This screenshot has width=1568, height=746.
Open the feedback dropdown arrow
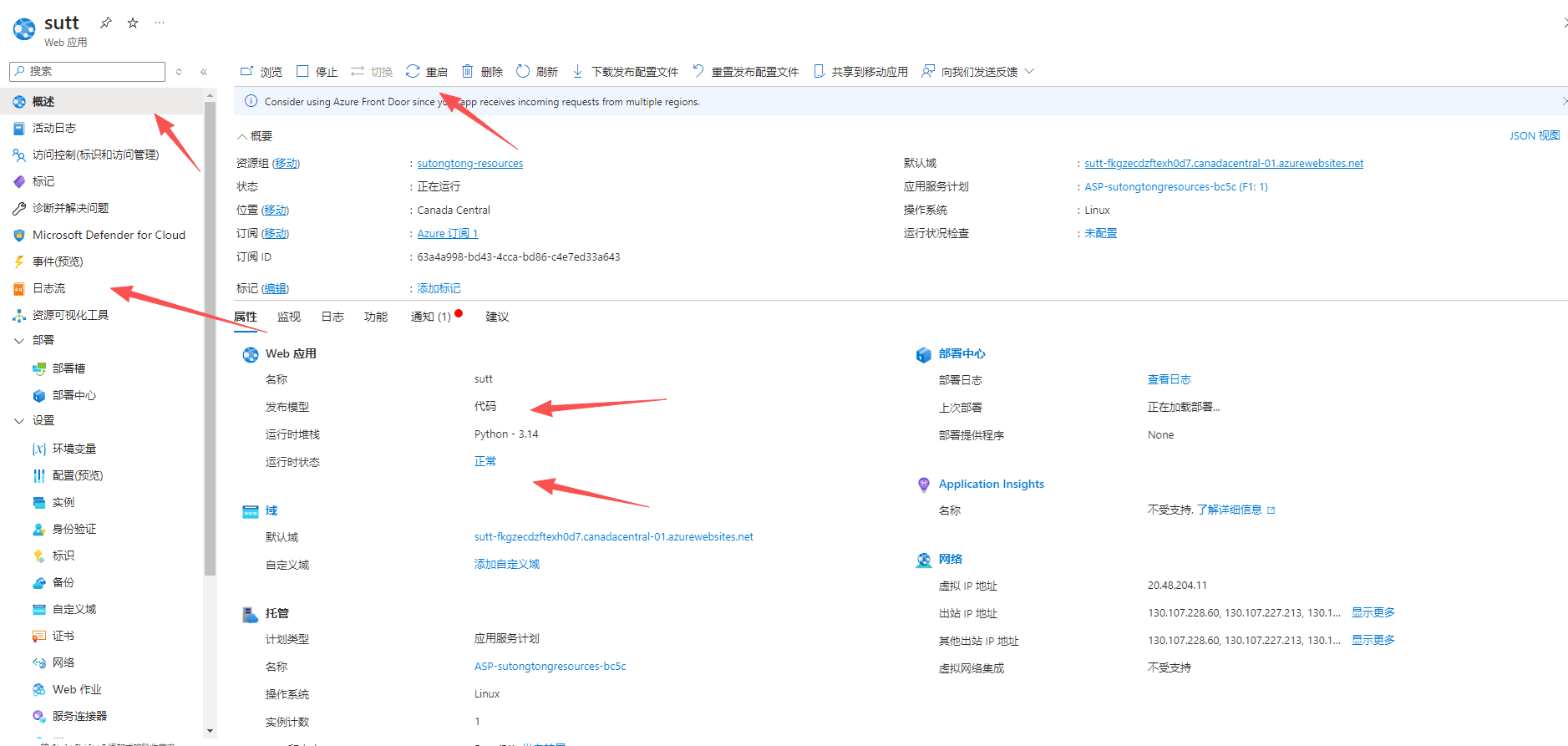[1029, 72]
